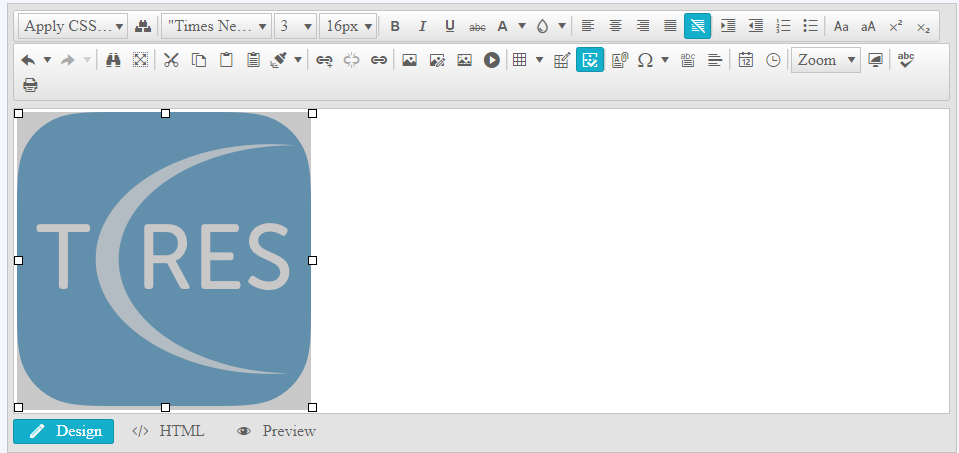Viewport: 959px width, 453px height.
Task: Click the Insert Table grid icon
Action: 520,60
